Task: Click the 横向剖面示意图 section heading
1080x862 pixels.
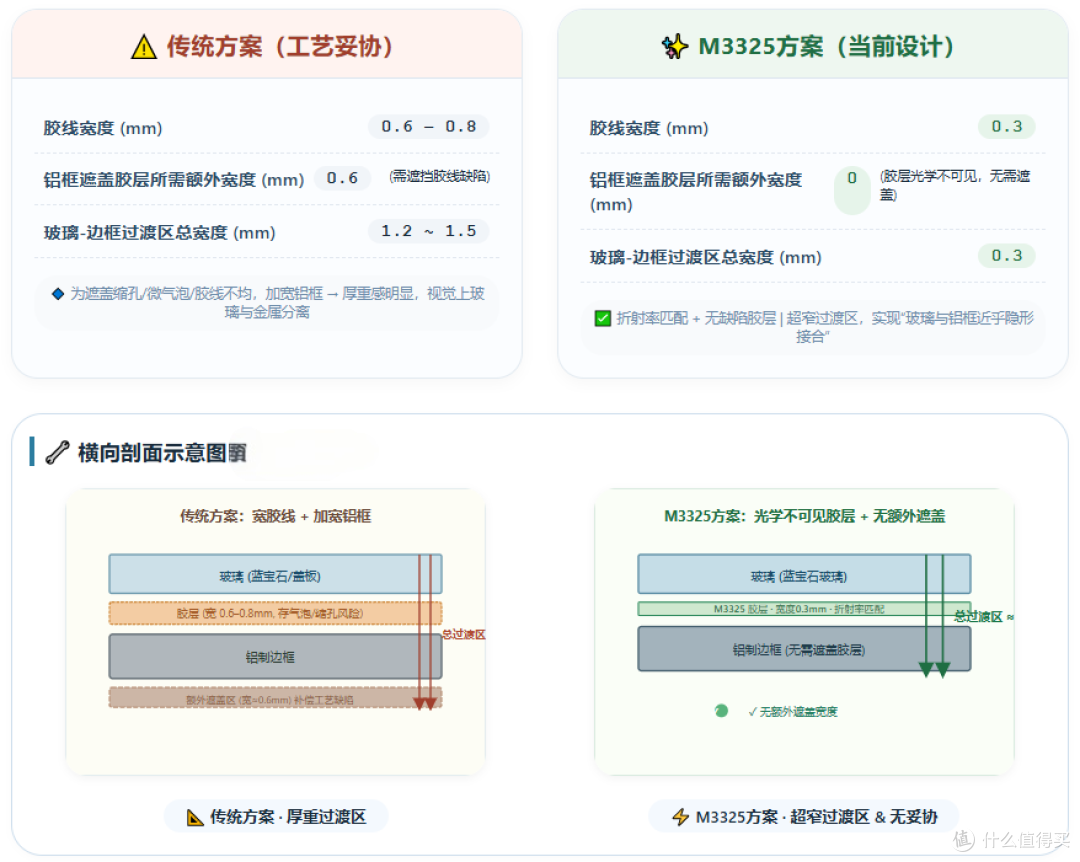Action: tap(162, 453)
